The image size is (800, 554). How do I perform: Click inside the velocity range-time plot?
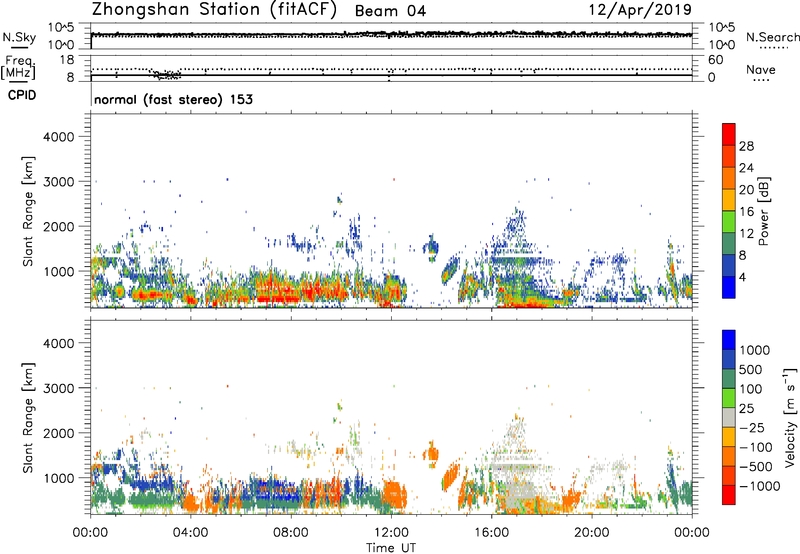click(391, 417)
